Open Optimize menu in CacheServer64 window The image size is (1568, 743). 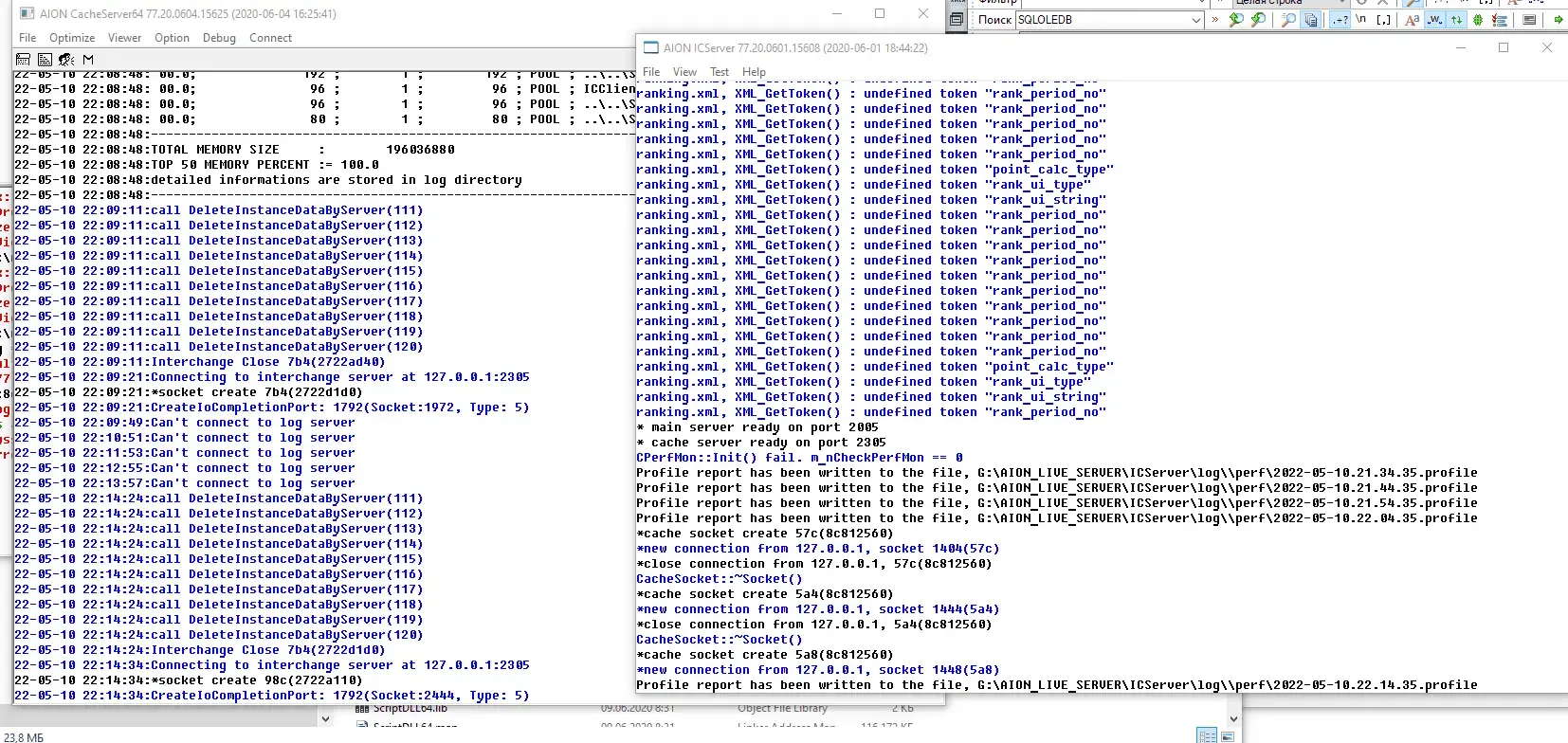72,38
